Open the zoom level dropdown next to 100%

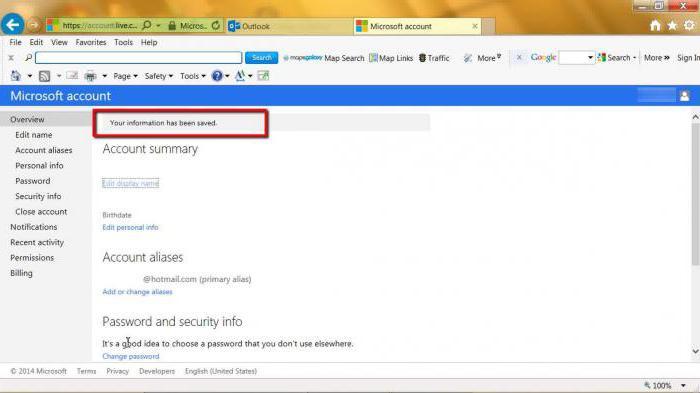[x=683, y=385]
